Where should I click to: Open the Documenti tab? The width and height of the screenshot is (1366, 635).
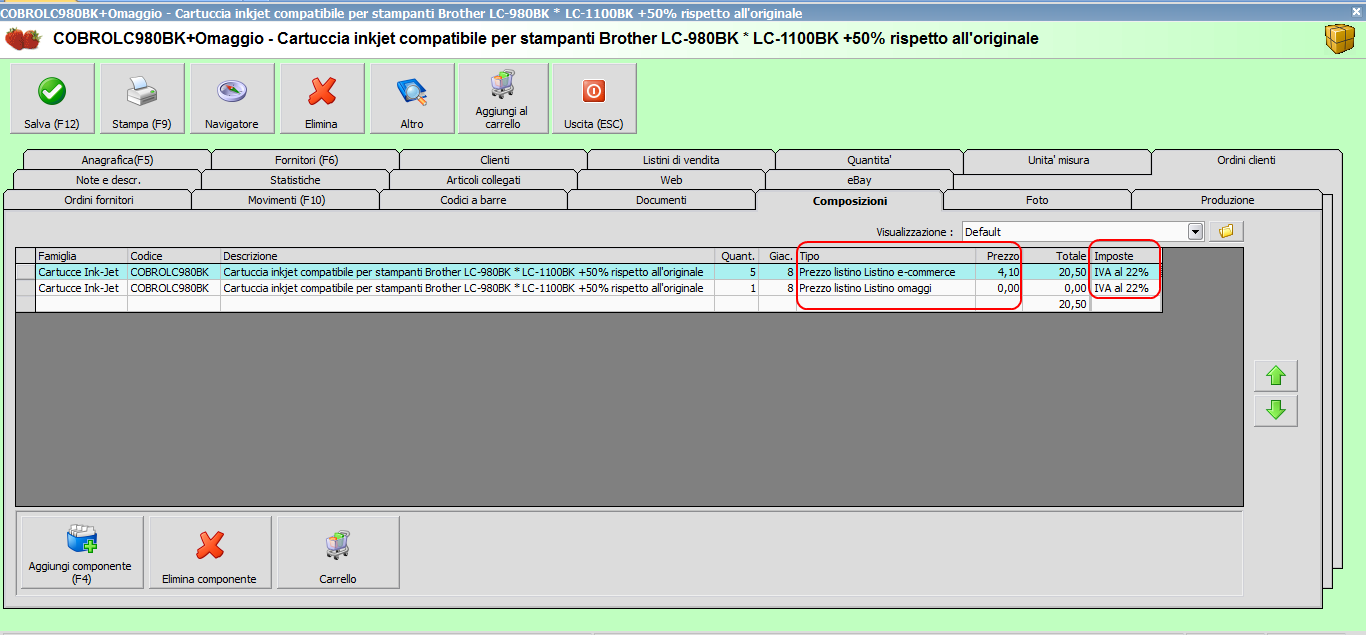click(x=661, y=200)
